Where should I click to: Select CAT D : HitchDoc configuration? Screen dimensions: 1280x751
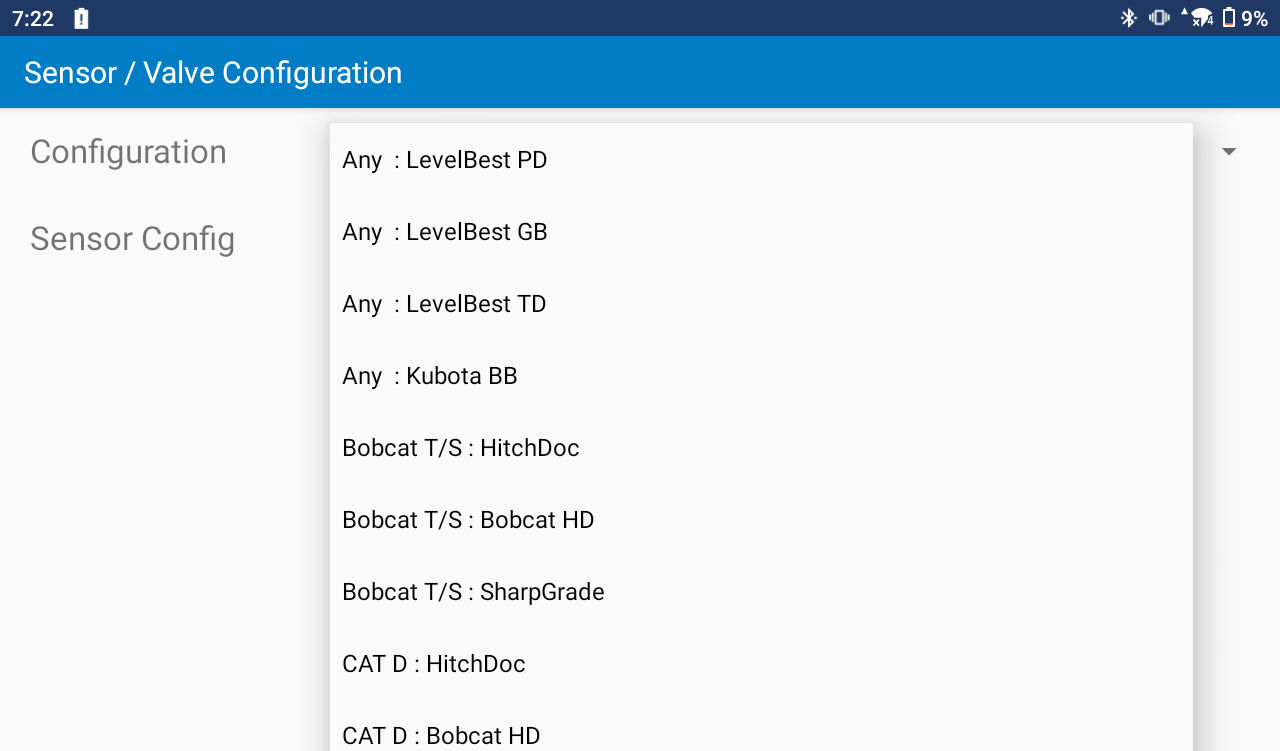point(761,664)
